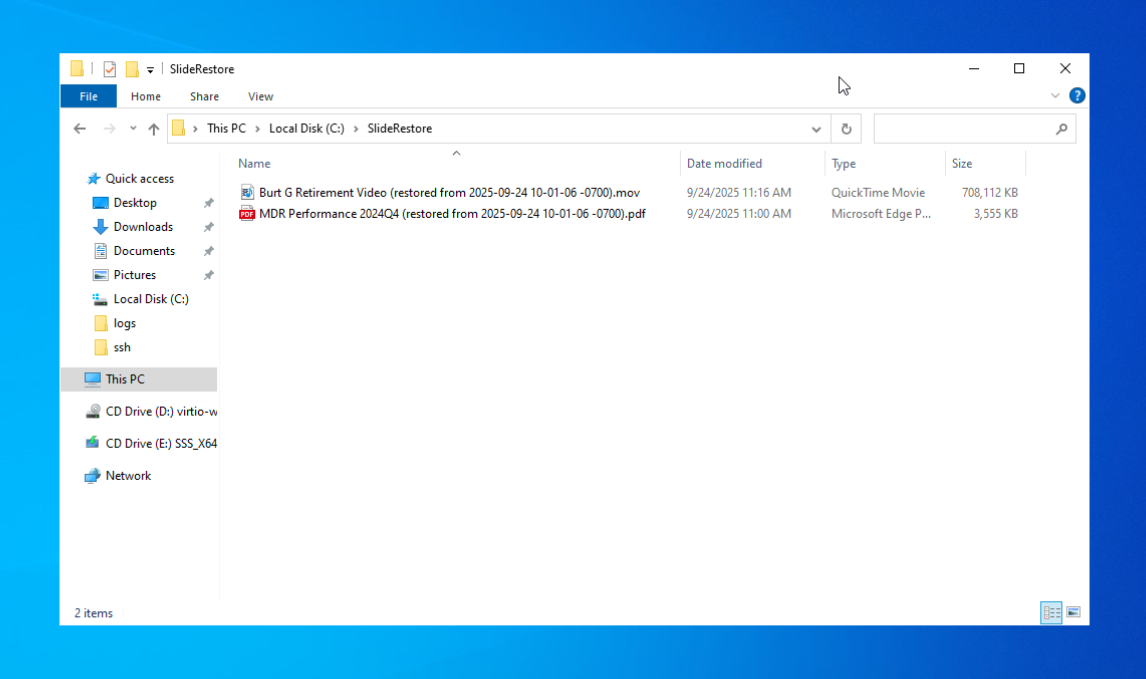1146x679 pixels.
Task: Sort files by Date modified column
Action: tap(724, 163)
